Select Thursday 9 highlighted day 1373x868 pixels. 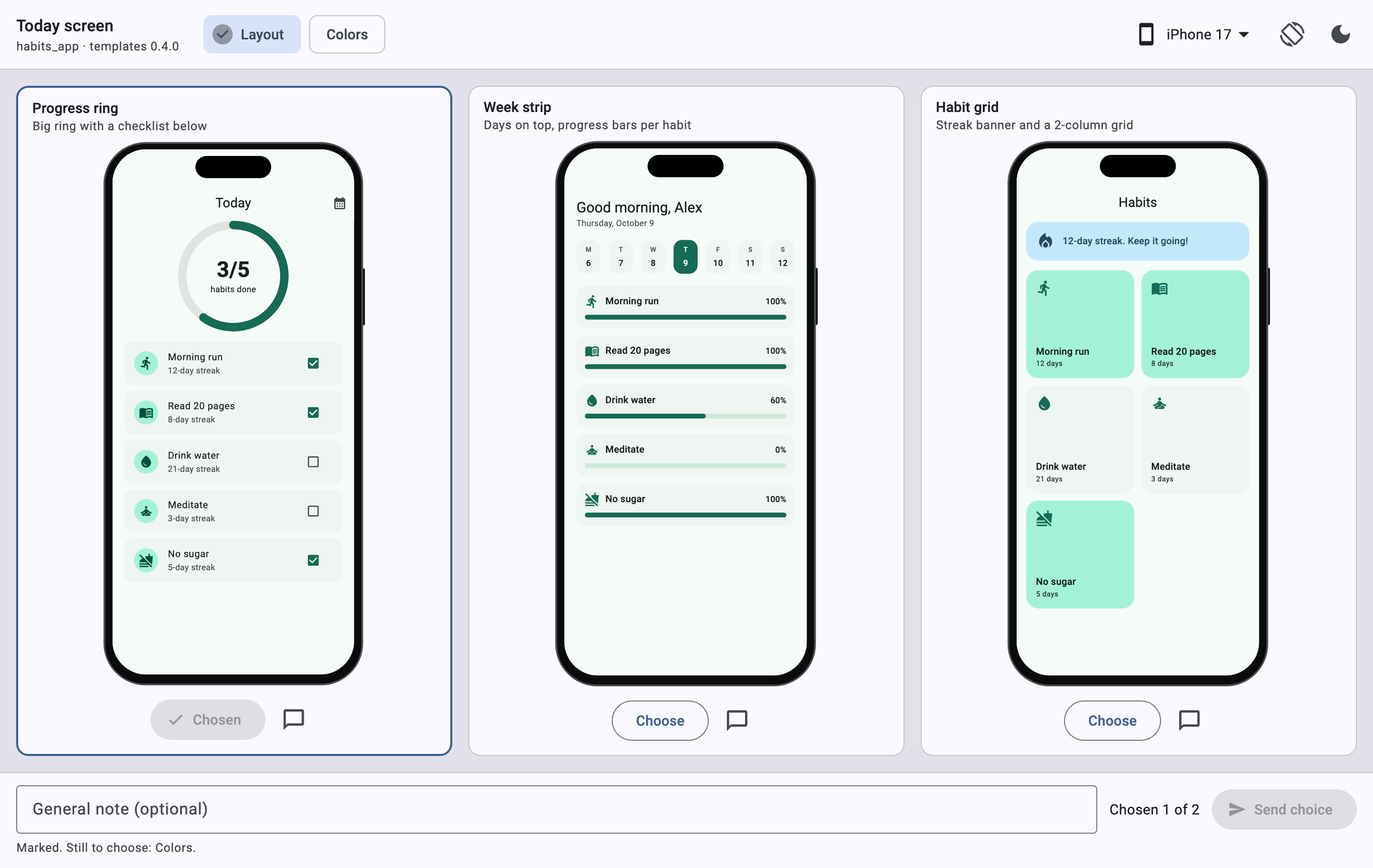click(x=685, y=256)
